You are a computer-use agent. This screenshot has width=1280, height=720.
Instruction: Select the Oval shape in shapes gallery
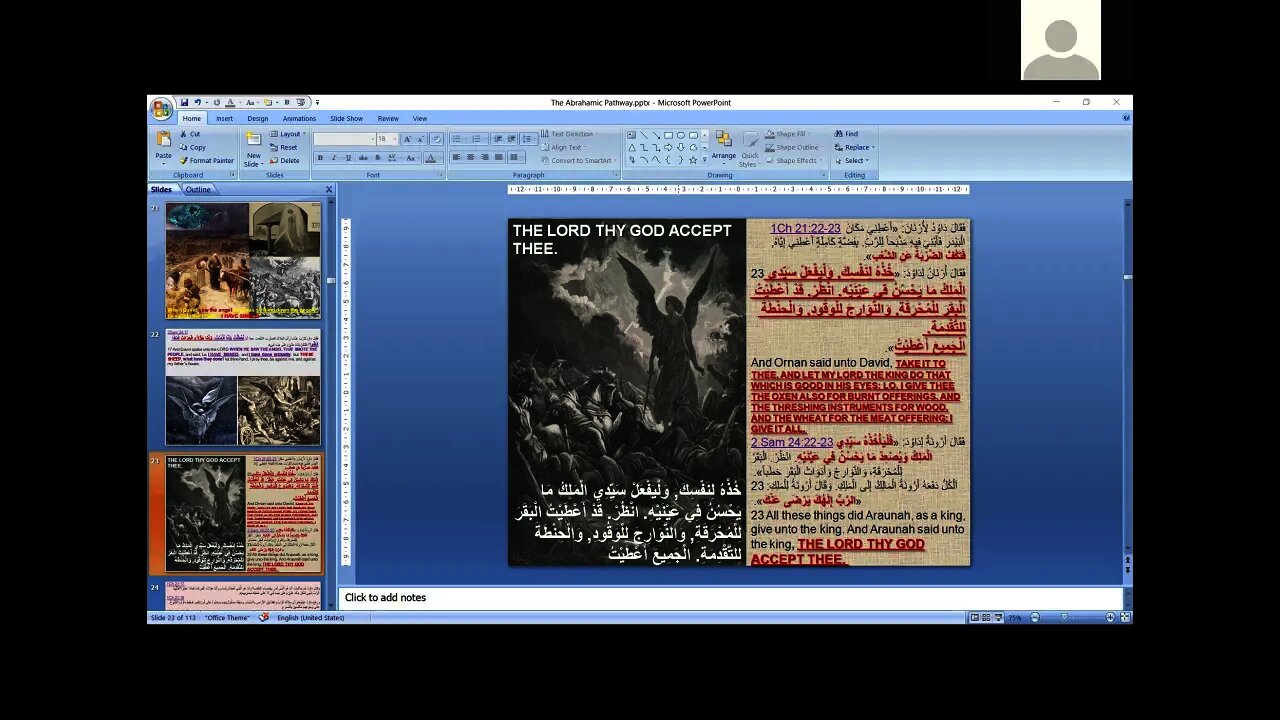click(x=681, y=135)
